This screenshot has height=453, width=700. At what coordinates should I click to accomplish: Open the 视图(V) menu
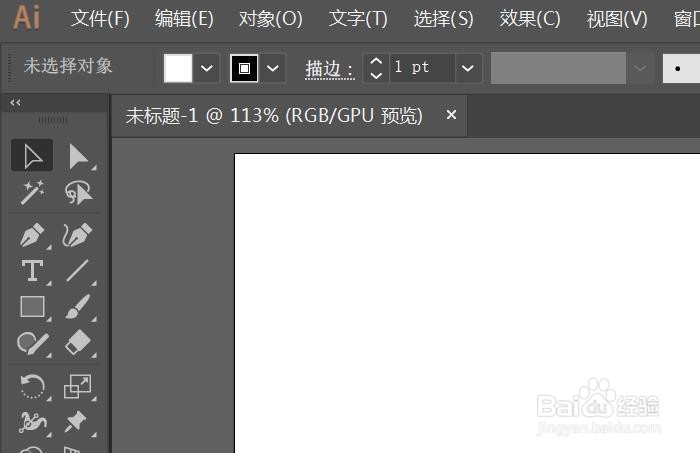coord(617,19)
